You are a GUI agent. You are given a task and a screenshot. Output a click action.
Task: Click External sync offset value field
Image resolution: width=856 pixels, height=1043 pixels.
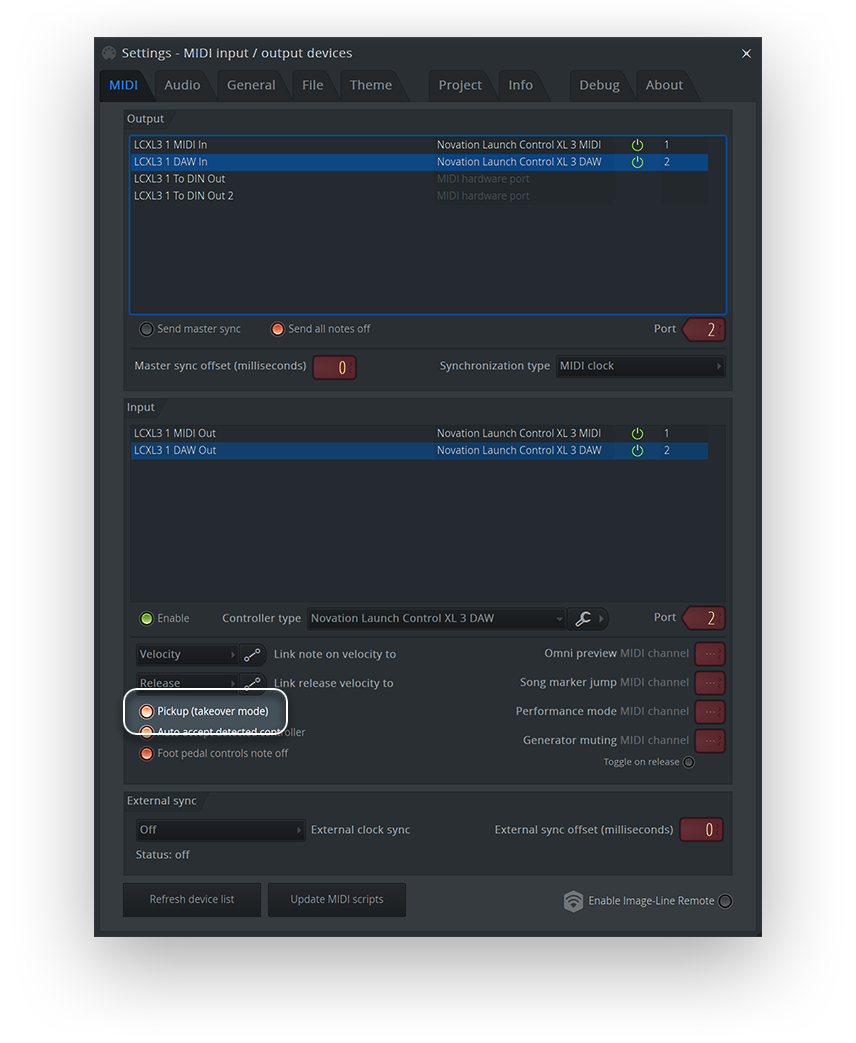coord(702,830)
